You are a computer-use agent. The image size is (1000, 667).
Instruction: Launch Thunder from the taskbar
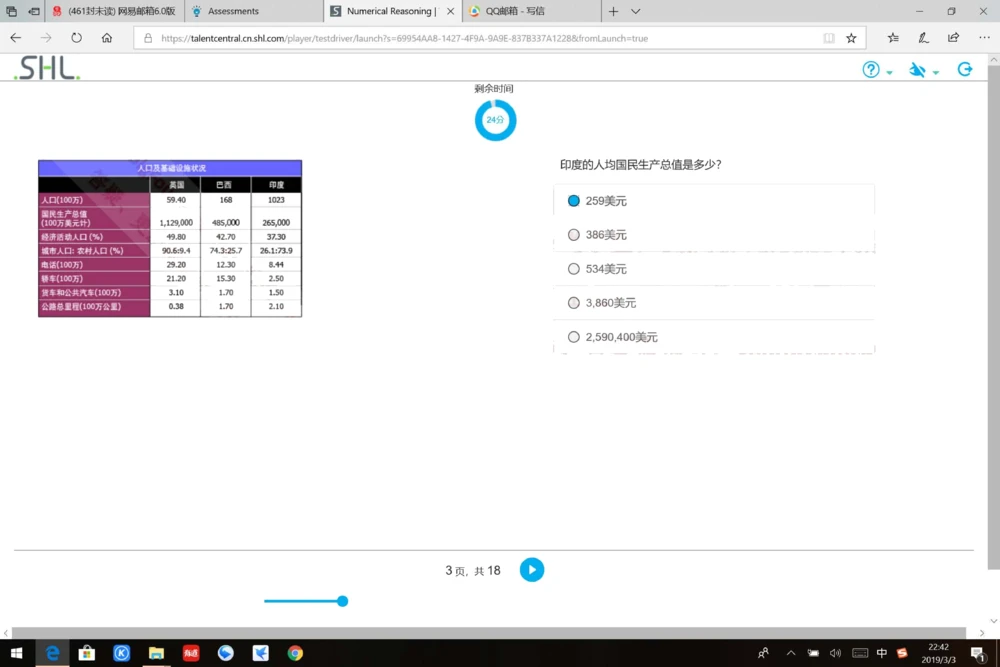click(x=260, y=653)
